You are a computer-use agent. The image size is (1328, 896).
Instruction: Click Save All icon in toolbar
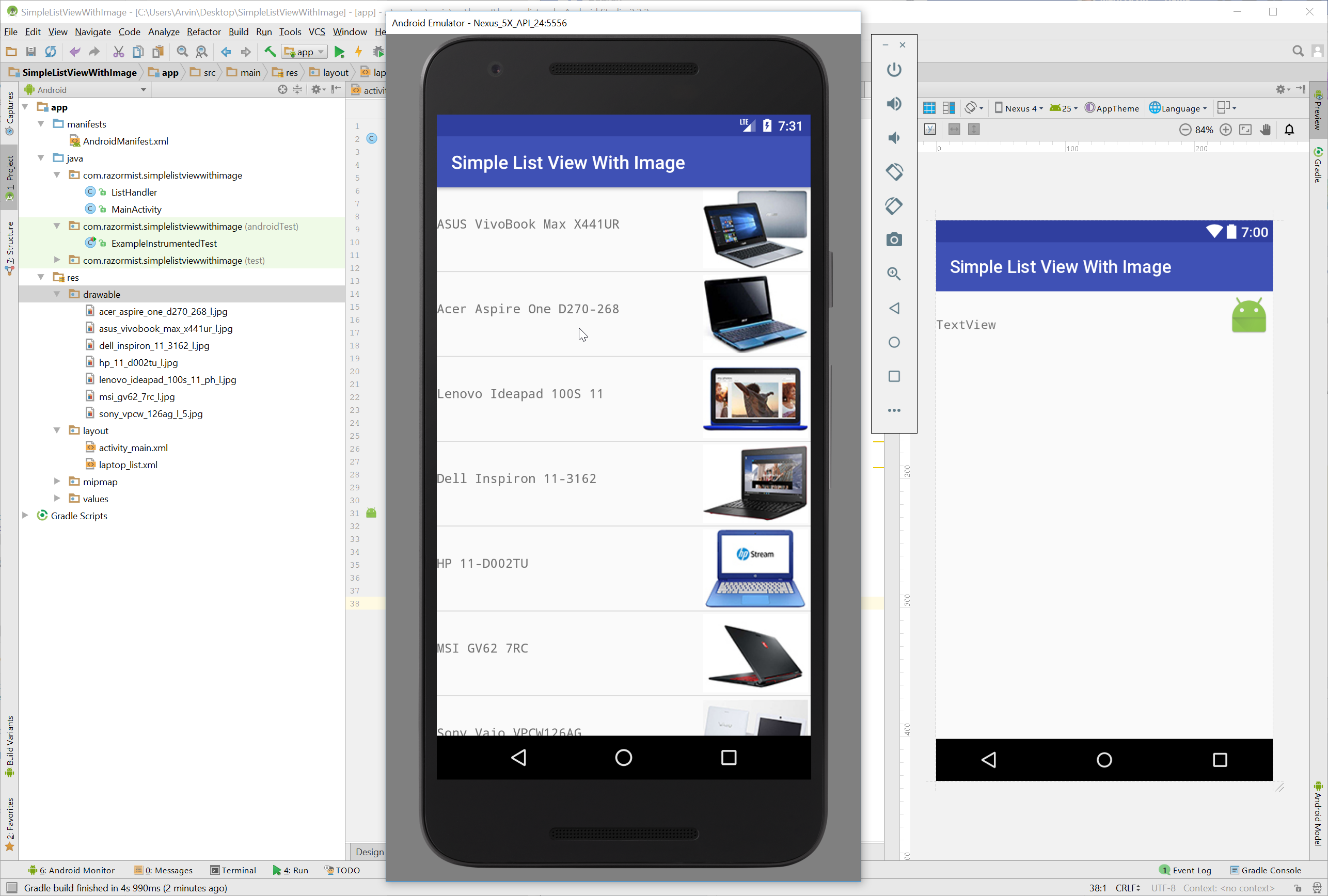click(31, 52)
